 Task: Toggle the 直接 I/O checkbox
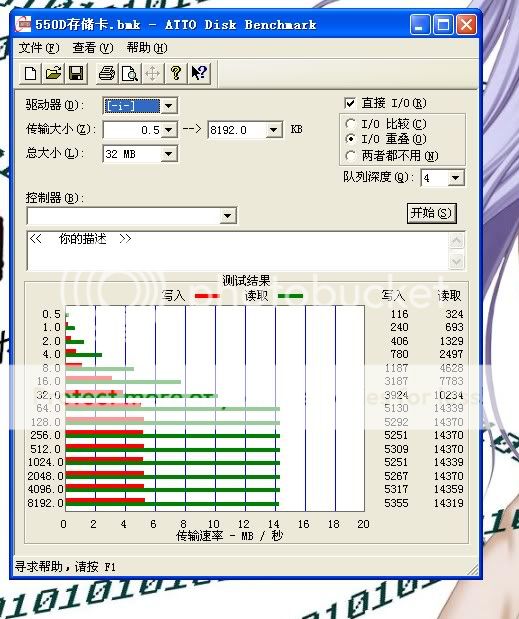(350, 103)
